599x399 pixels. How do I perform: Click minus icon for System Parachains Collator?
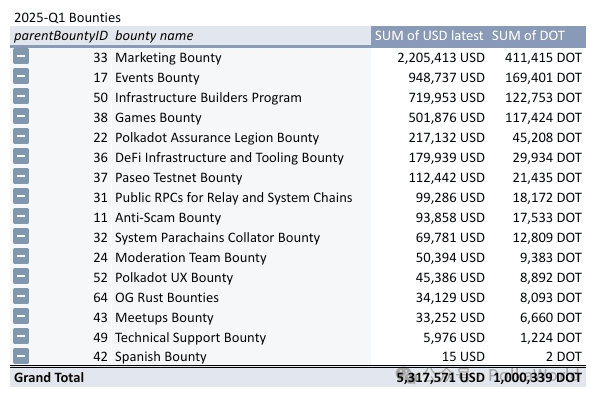click(x=21, y=236)
